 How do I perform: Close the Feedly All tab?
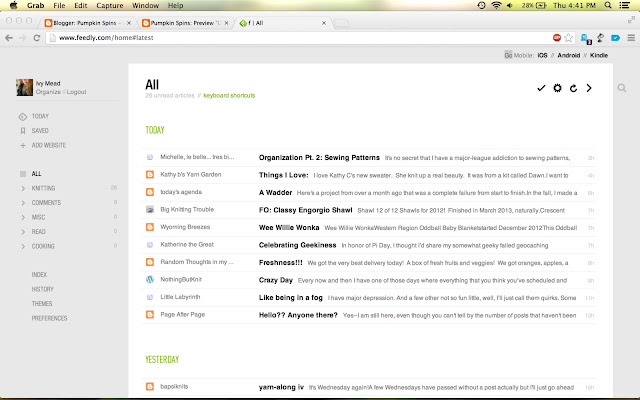pyautogui.click(x=324, y=23)
